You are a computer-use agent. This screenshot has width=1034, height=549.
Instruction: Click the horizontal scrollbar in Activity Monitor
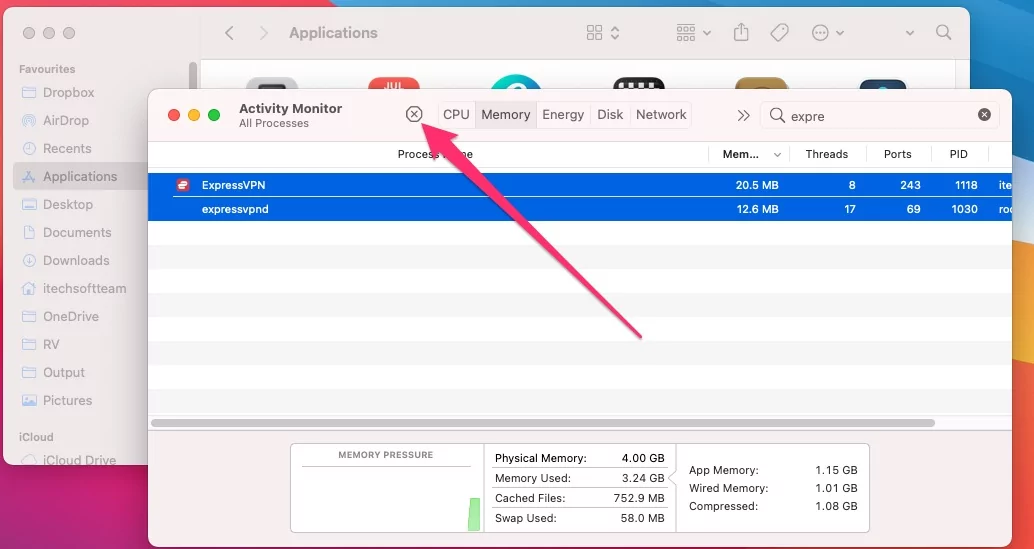coord(543,423)
